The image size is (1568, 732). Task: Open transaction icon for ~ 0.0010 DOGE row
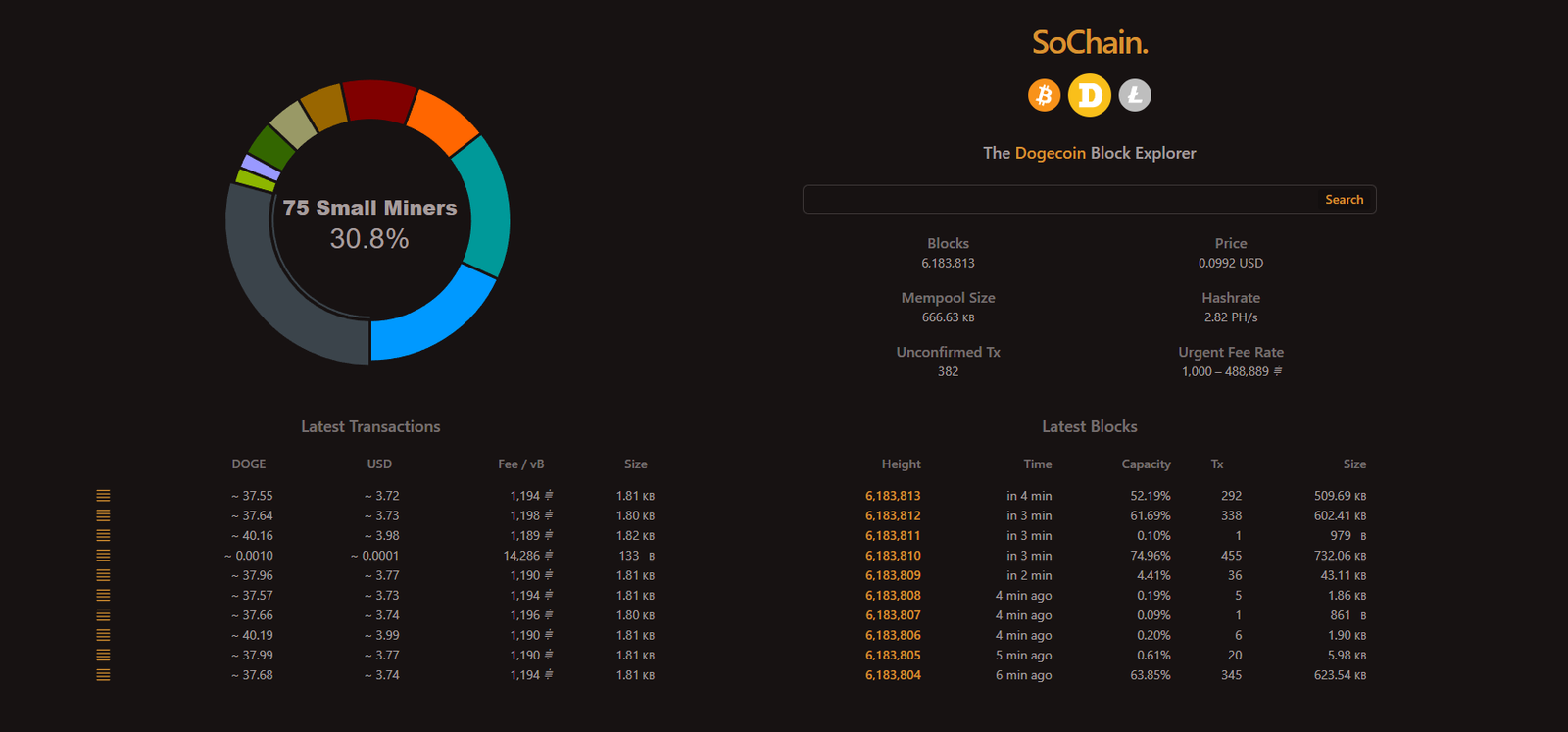[x=103, y=556]
